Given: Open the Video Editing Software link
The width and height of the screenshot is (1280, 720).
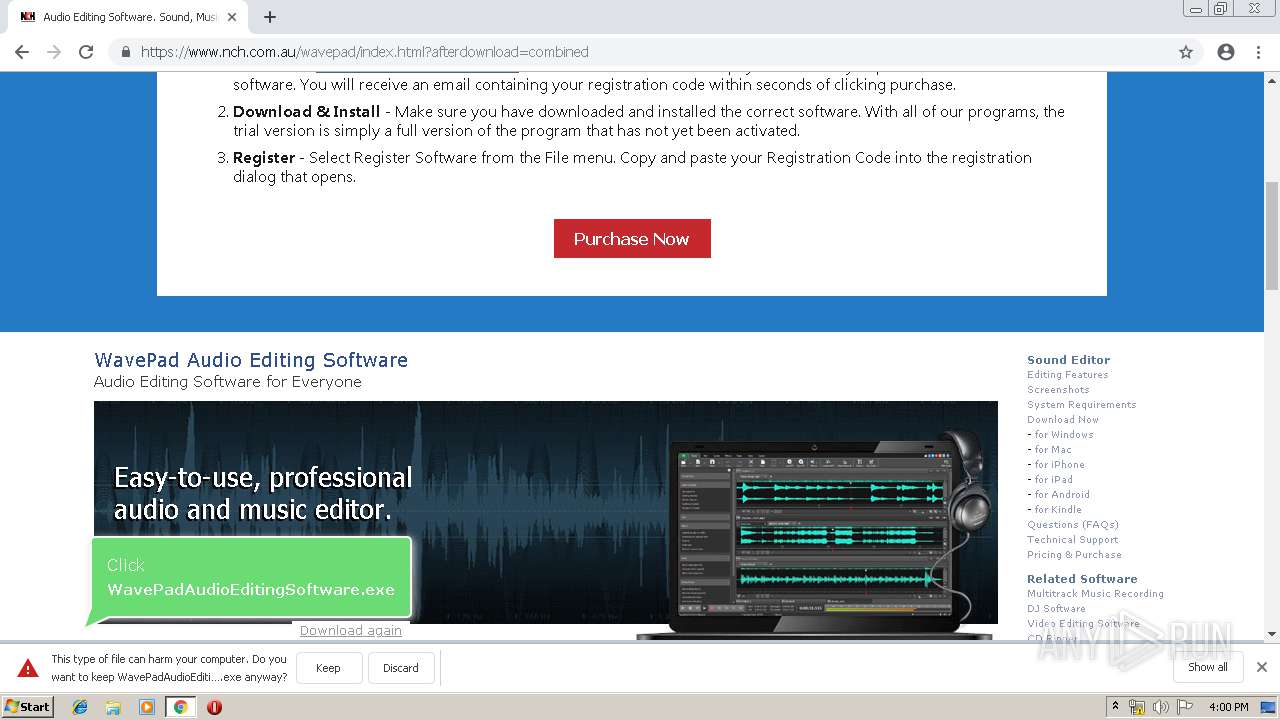Looking at the screenshot, I should tap(1083, 624).
